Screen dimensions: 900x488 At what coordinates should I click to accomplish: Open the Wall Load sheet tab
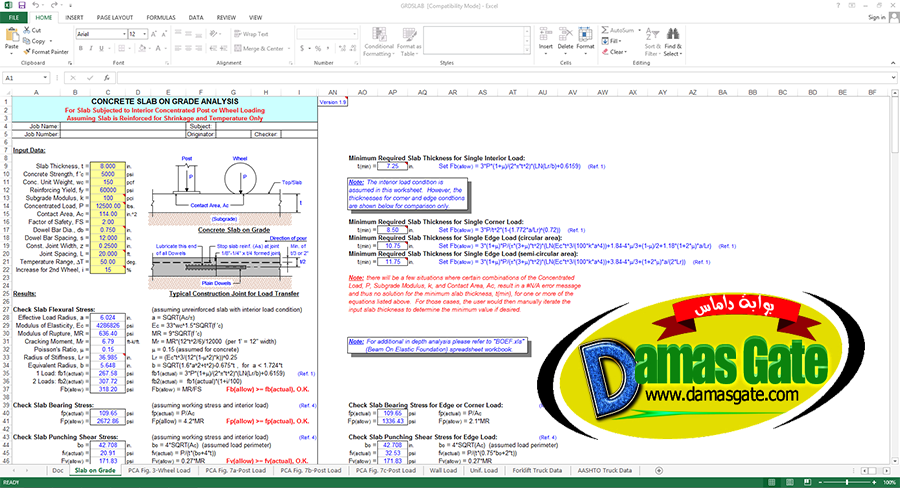point(444,470)
